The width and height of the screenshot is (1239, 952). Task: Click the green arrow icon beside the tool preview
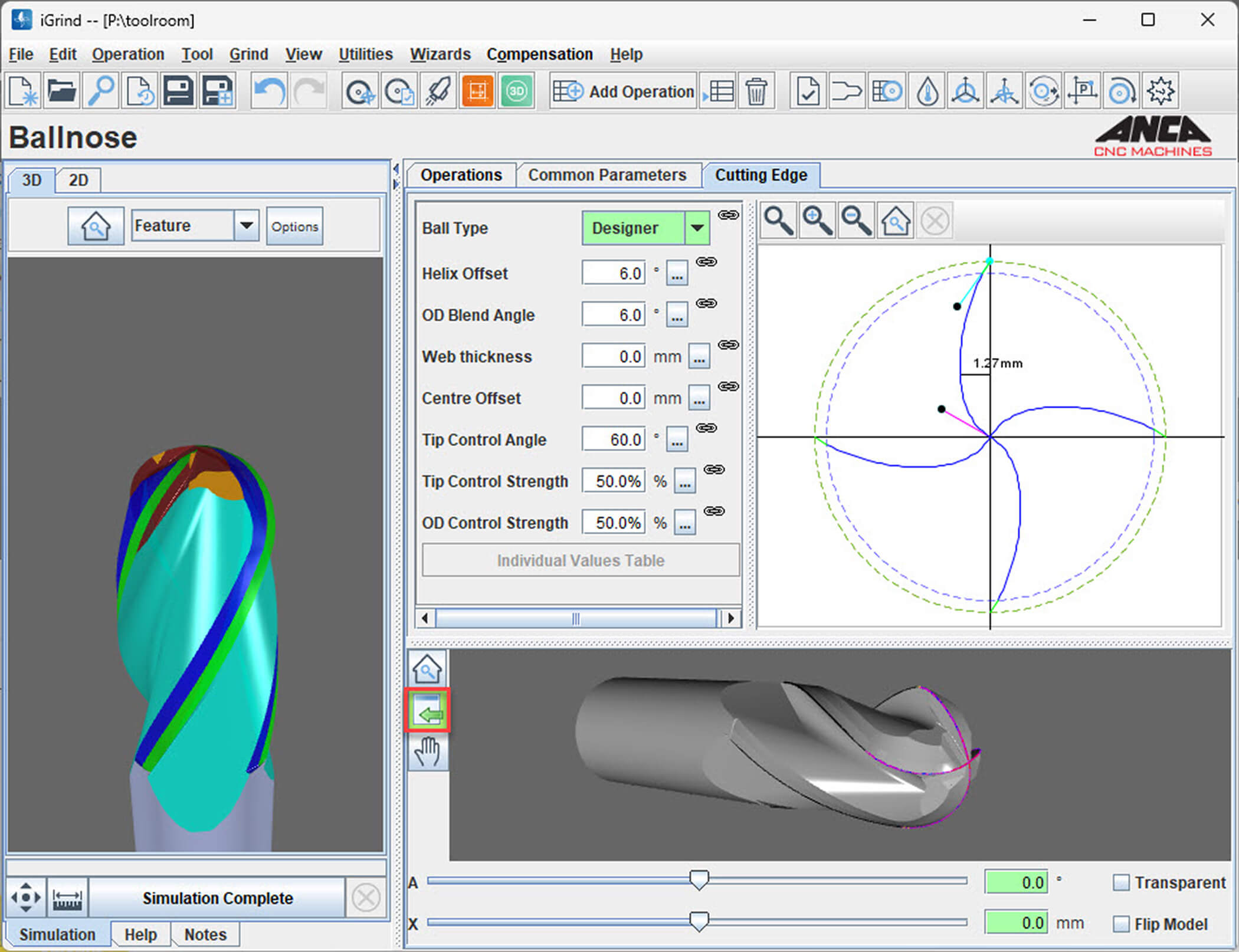428,711
